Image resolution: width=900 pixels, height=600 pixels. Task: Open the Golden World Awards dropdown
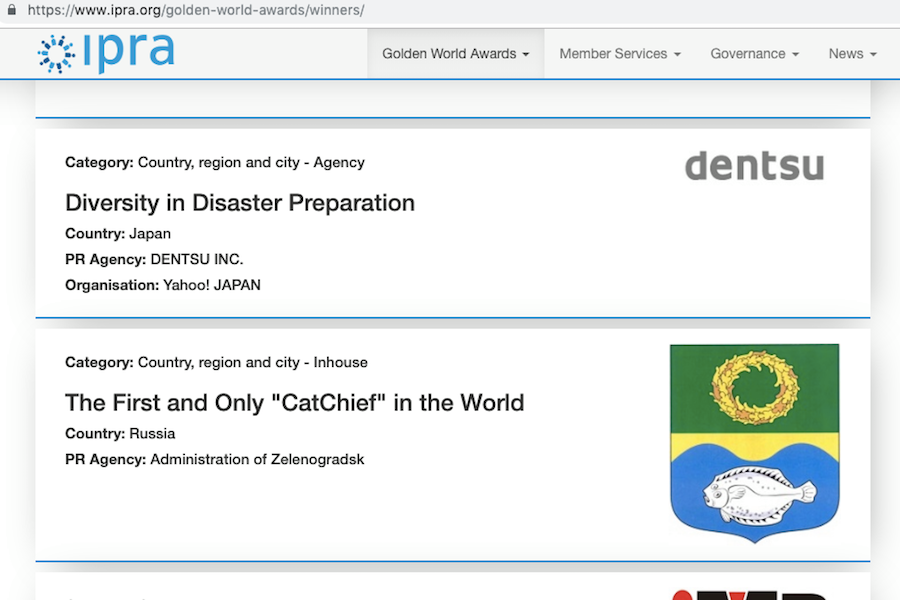[455, 54]
